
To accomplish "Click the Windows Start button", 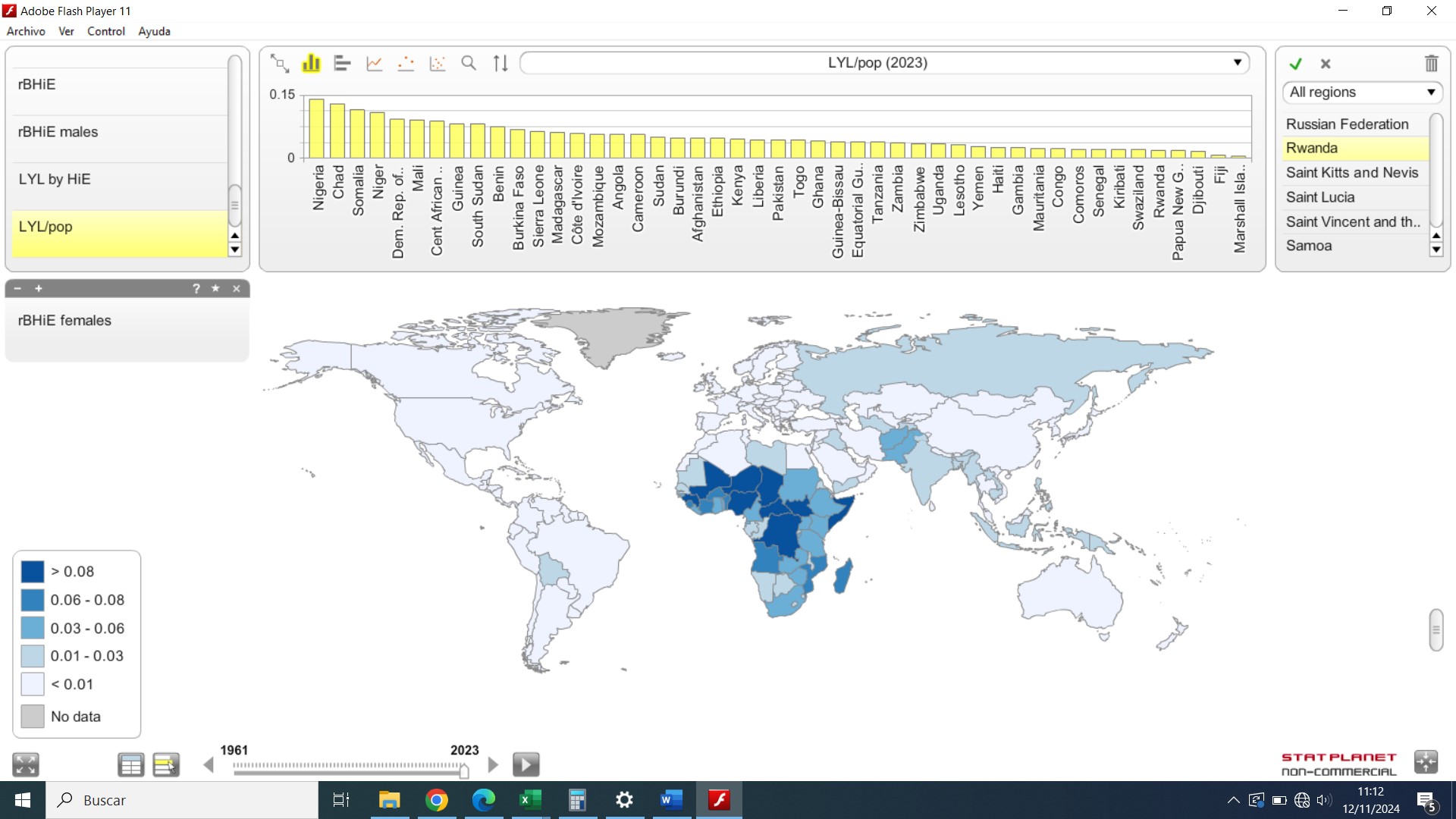I will pos(23,800).
